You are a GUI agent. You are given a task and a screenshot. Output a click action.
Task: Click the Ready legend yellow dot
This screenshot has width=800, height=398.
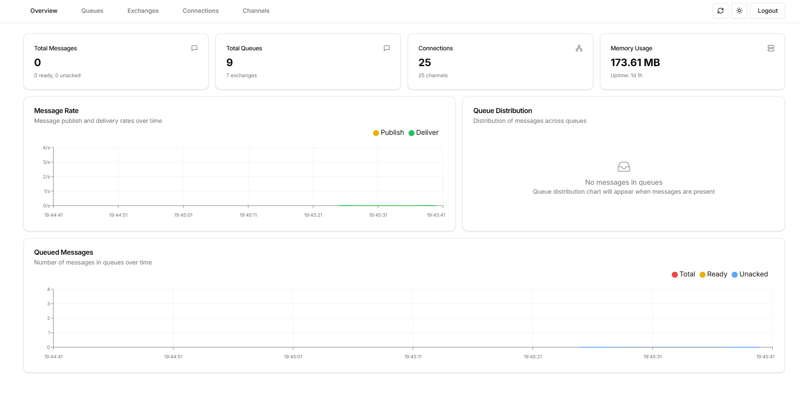click(702, 275)
